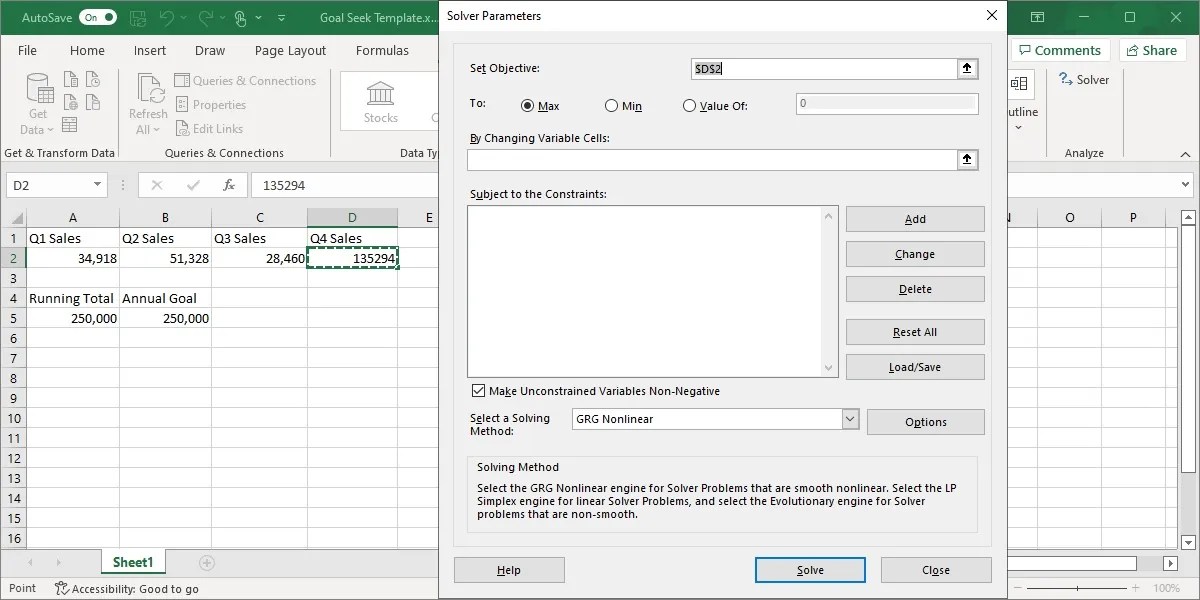Add a new constraint
1200x600 pixels.
point(914,218)
